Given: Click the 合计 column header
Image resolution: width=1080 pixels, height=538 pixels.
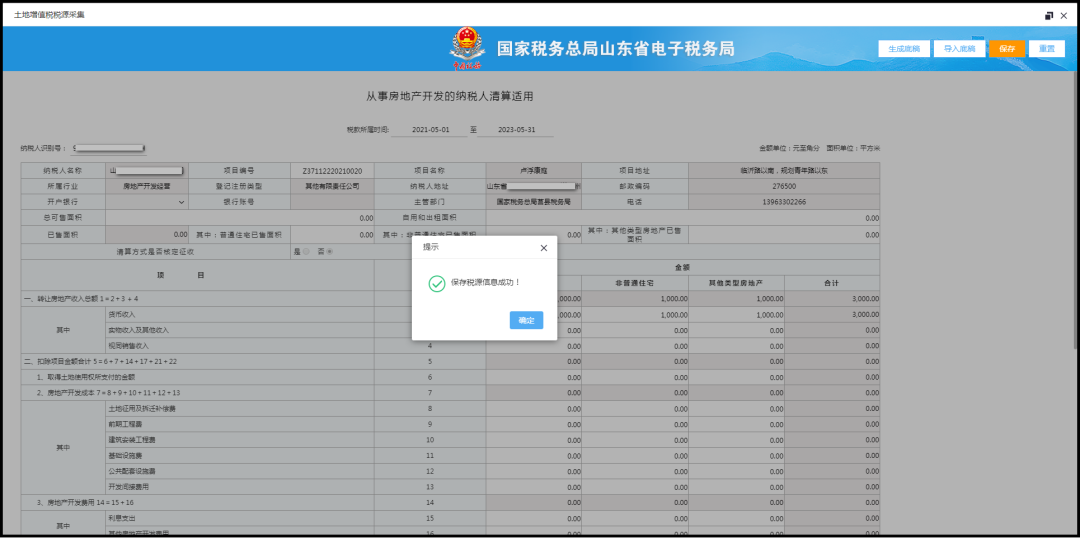Looking at the screenshot, I should pyautogui.click(x=832, y=283).
